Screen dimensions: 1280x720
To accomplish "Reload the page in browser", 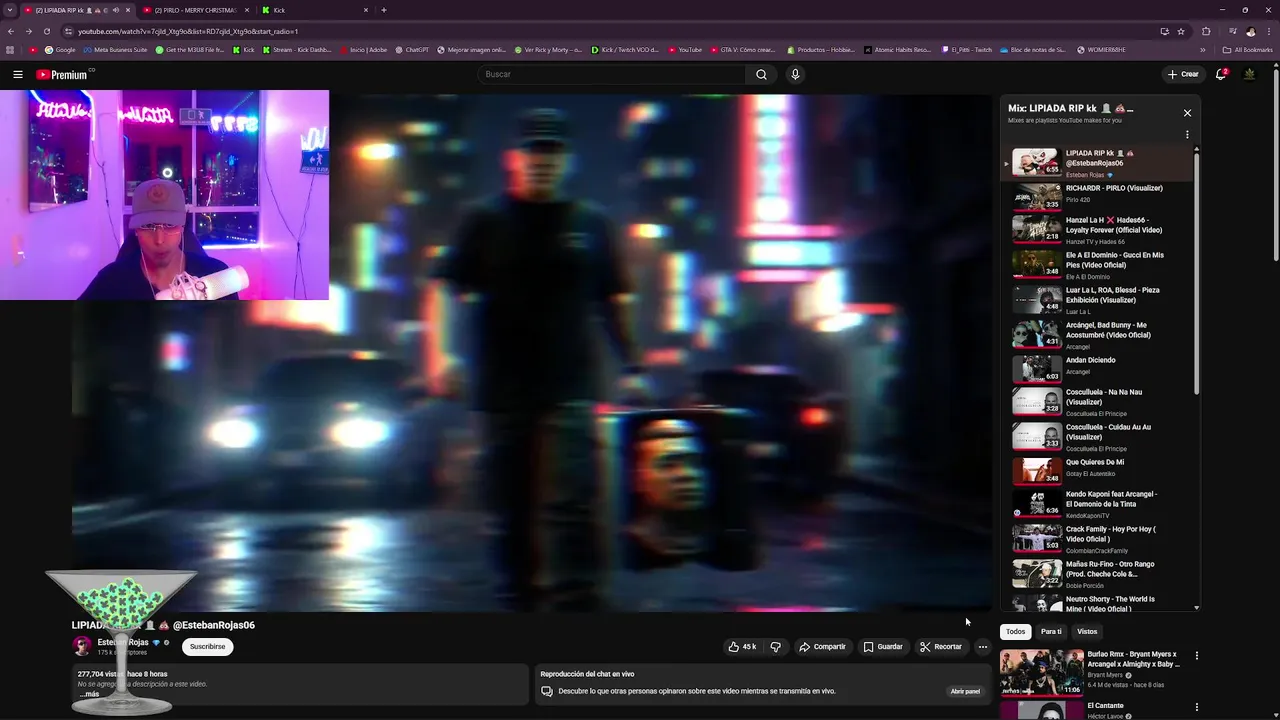I will pyautogui.click(x=46, y=31).
